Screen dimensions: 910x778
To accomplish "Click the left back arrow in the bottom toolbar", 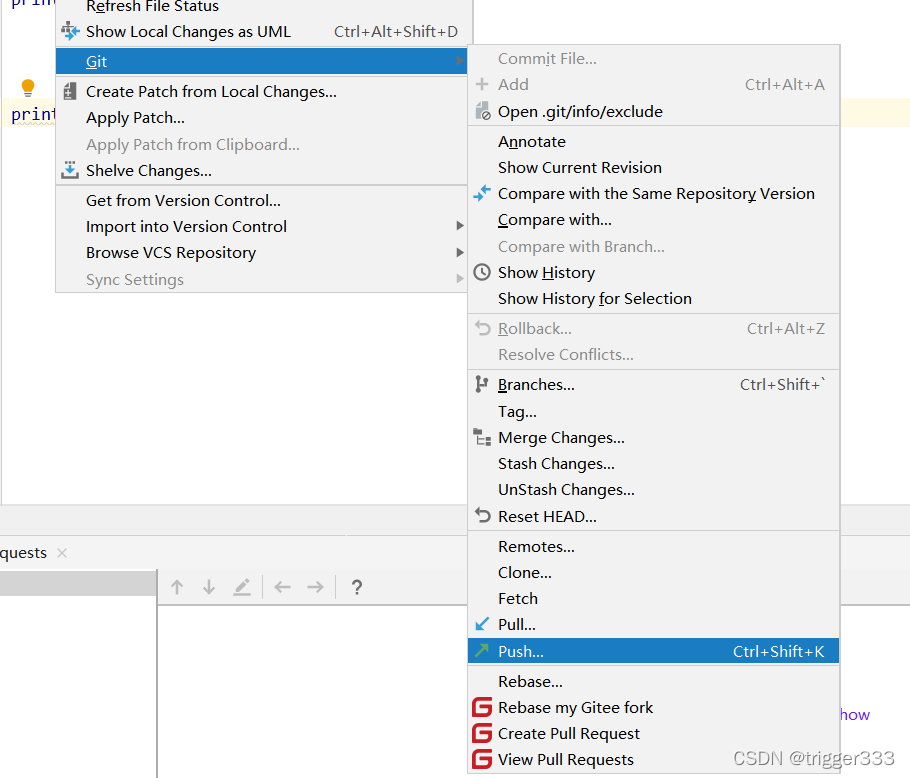I will pyautogui.click(x=283, y=587).
